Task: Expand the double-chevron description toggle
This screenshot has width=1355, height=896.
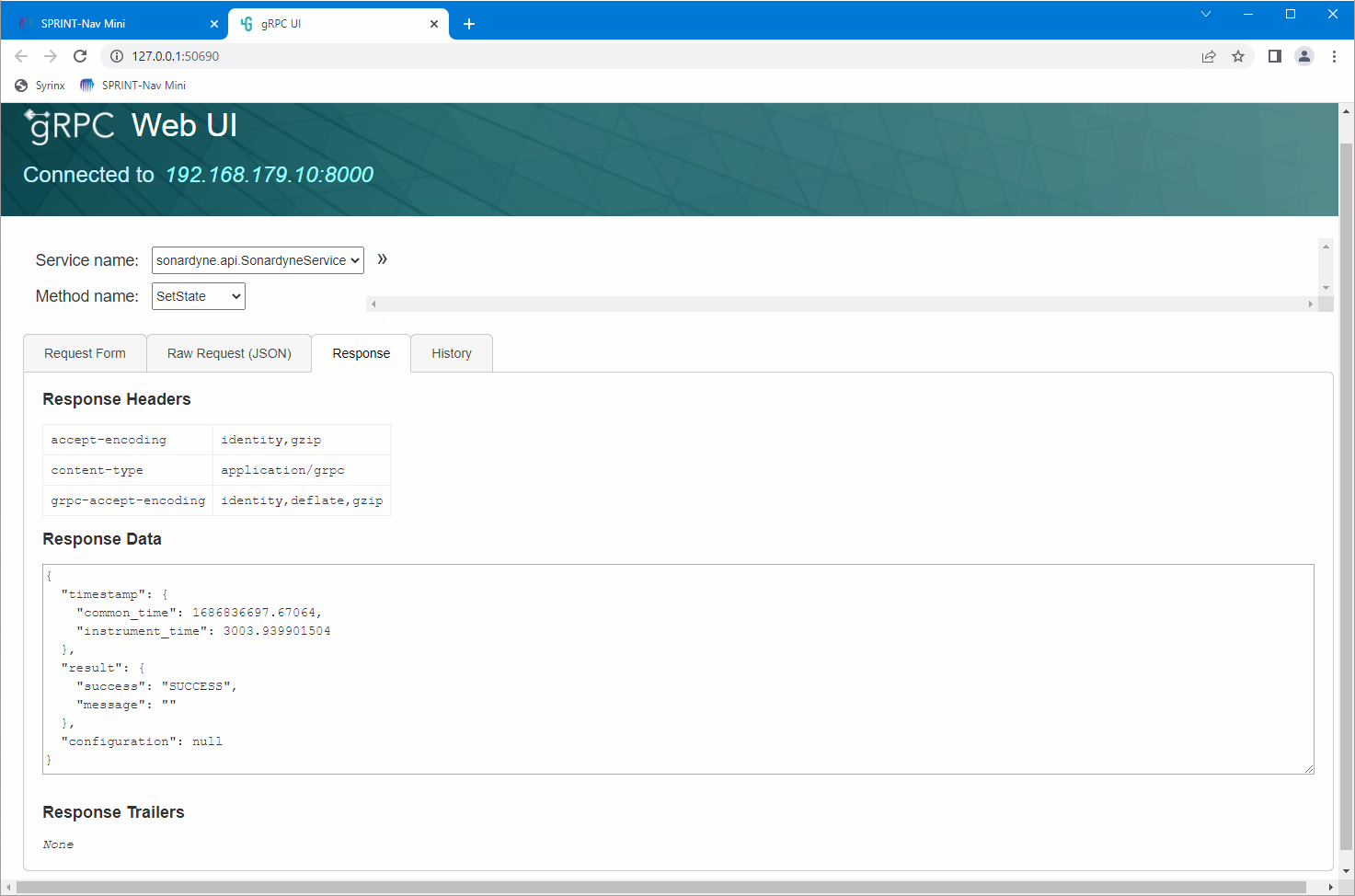Action: click(x=382, y=259)
